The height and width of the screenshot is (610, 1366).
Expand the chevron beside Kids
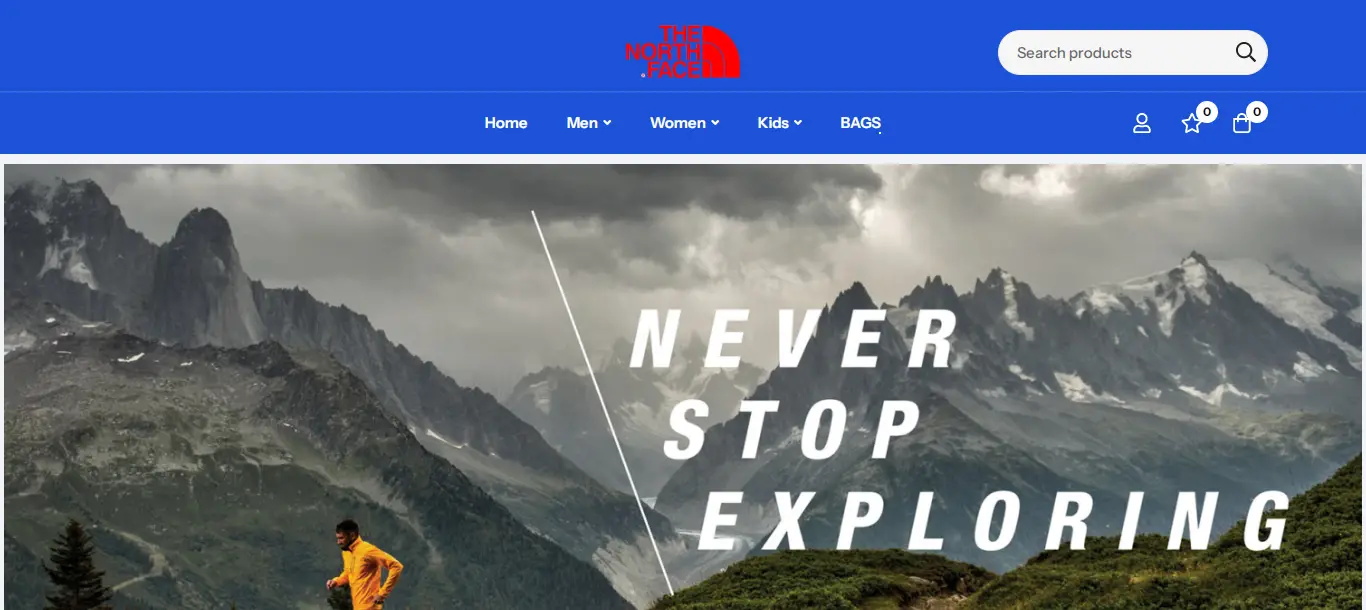point(798,123)
